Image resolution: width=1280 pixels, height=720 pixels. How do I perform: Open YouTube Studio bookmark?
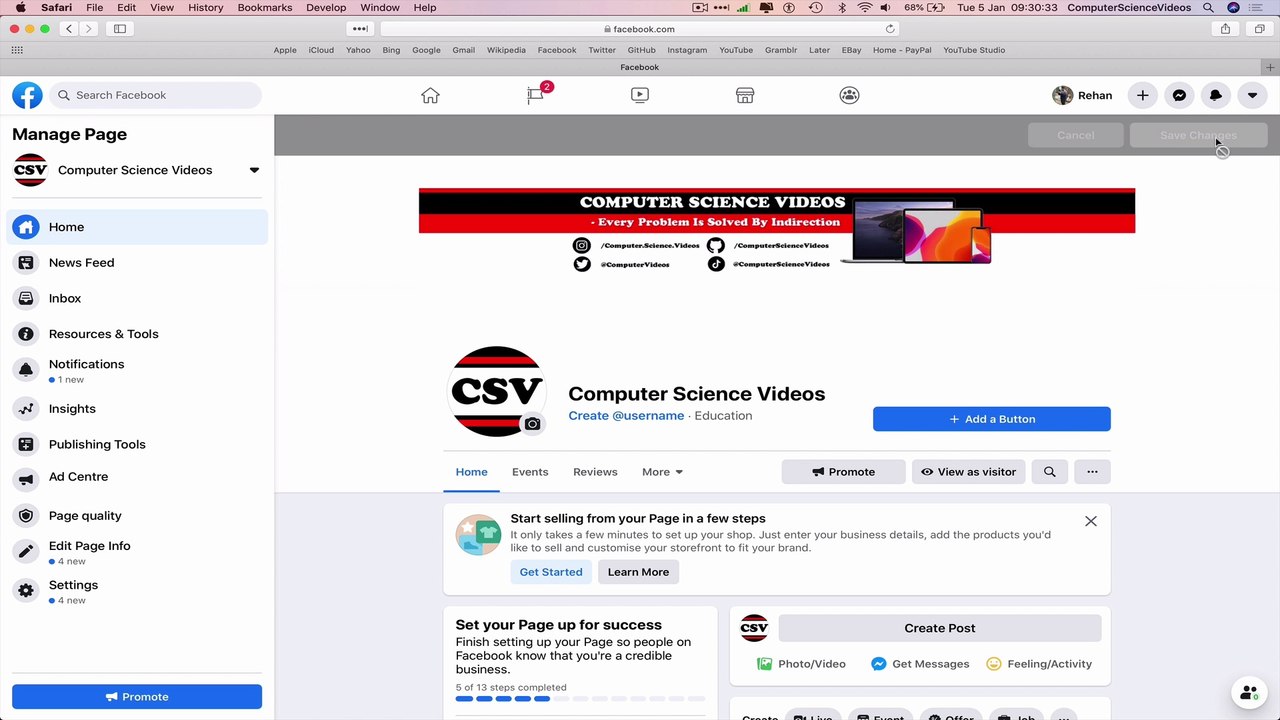974,50
